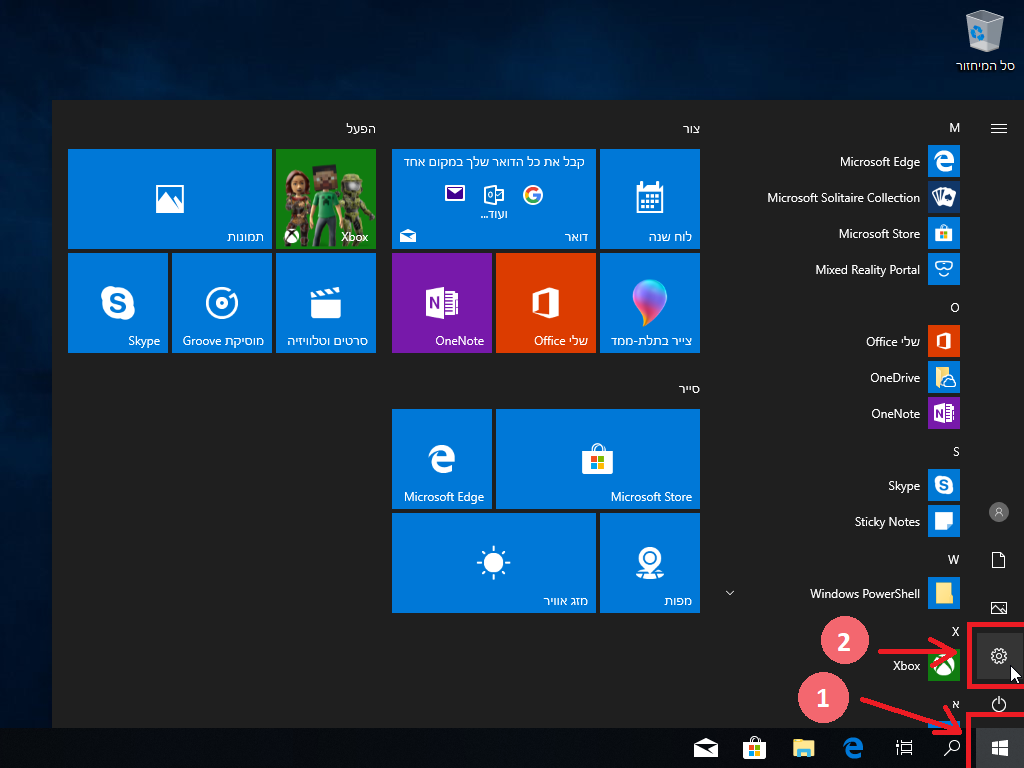
Task: Open Pictures from the Start rail
Action: click(x=999, y=608)
